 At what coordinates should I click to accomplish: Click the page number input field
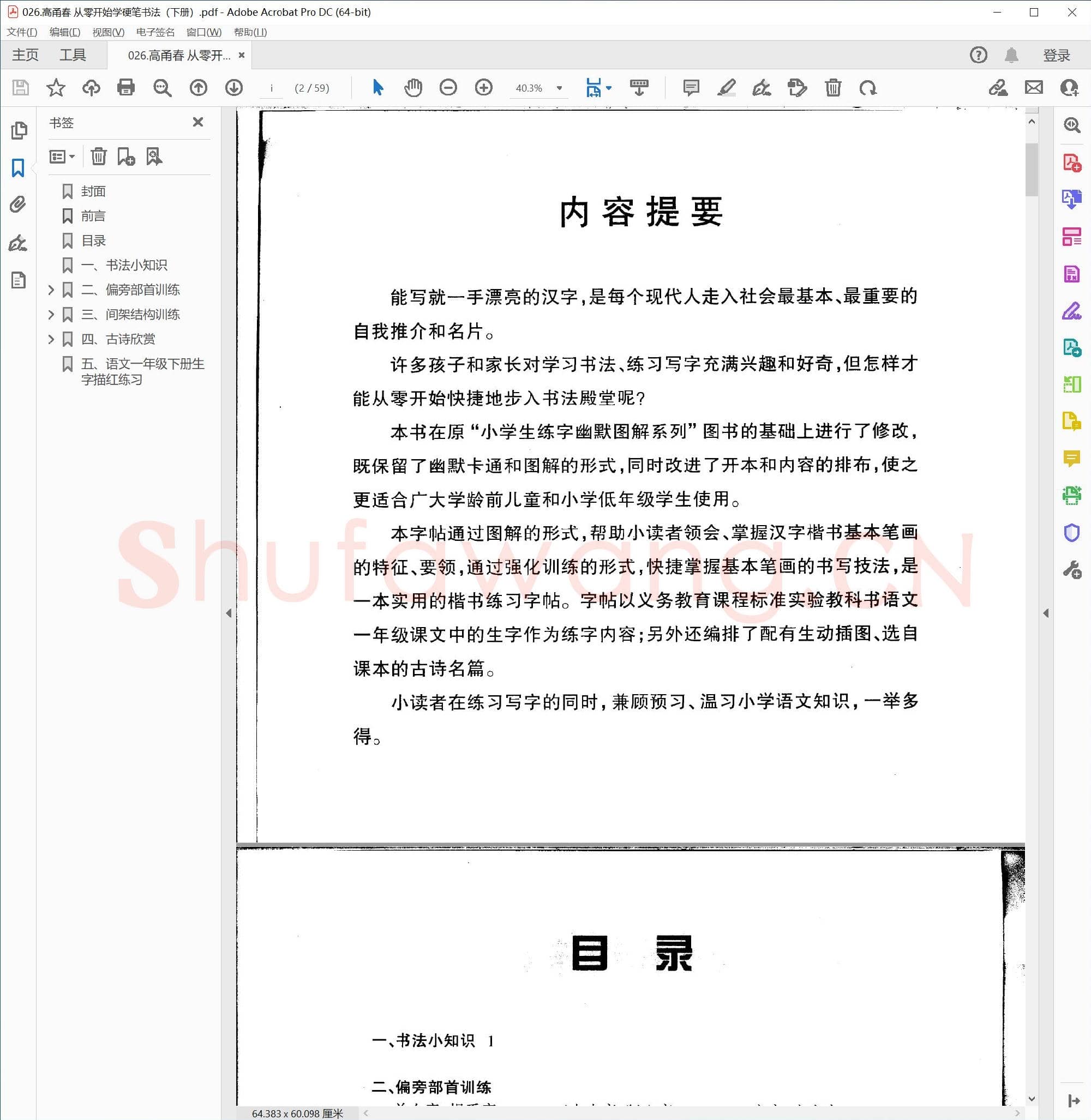tap(272, 88)
